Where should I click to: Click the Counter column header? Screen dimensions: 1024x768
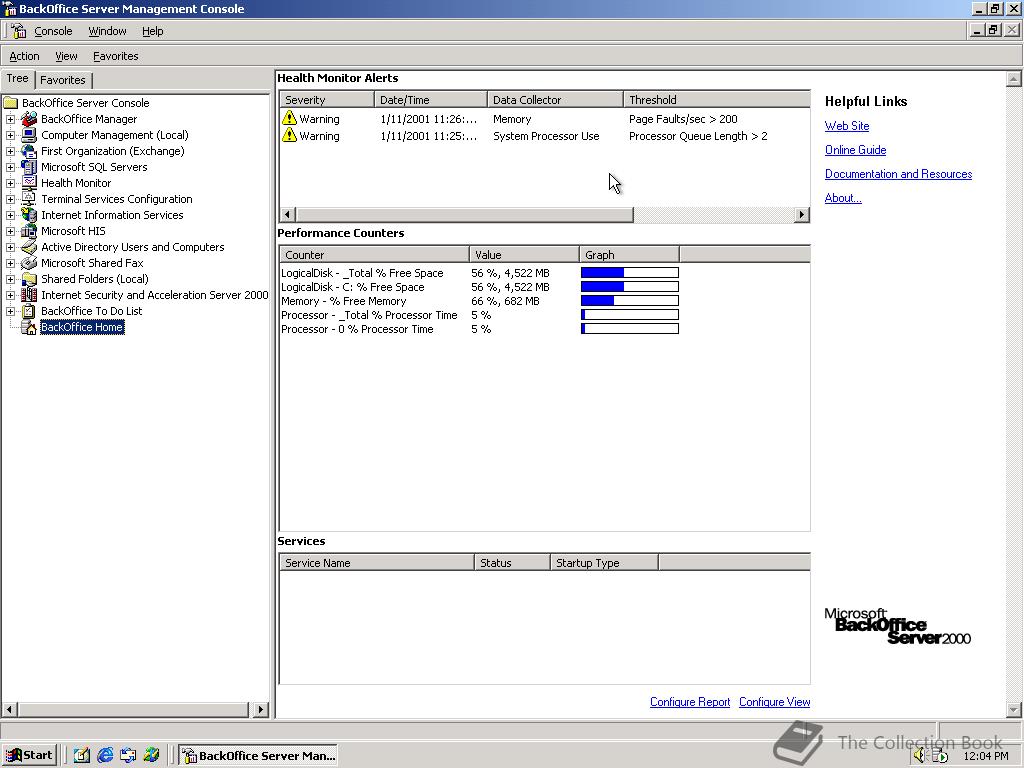[x=375, y=255]
